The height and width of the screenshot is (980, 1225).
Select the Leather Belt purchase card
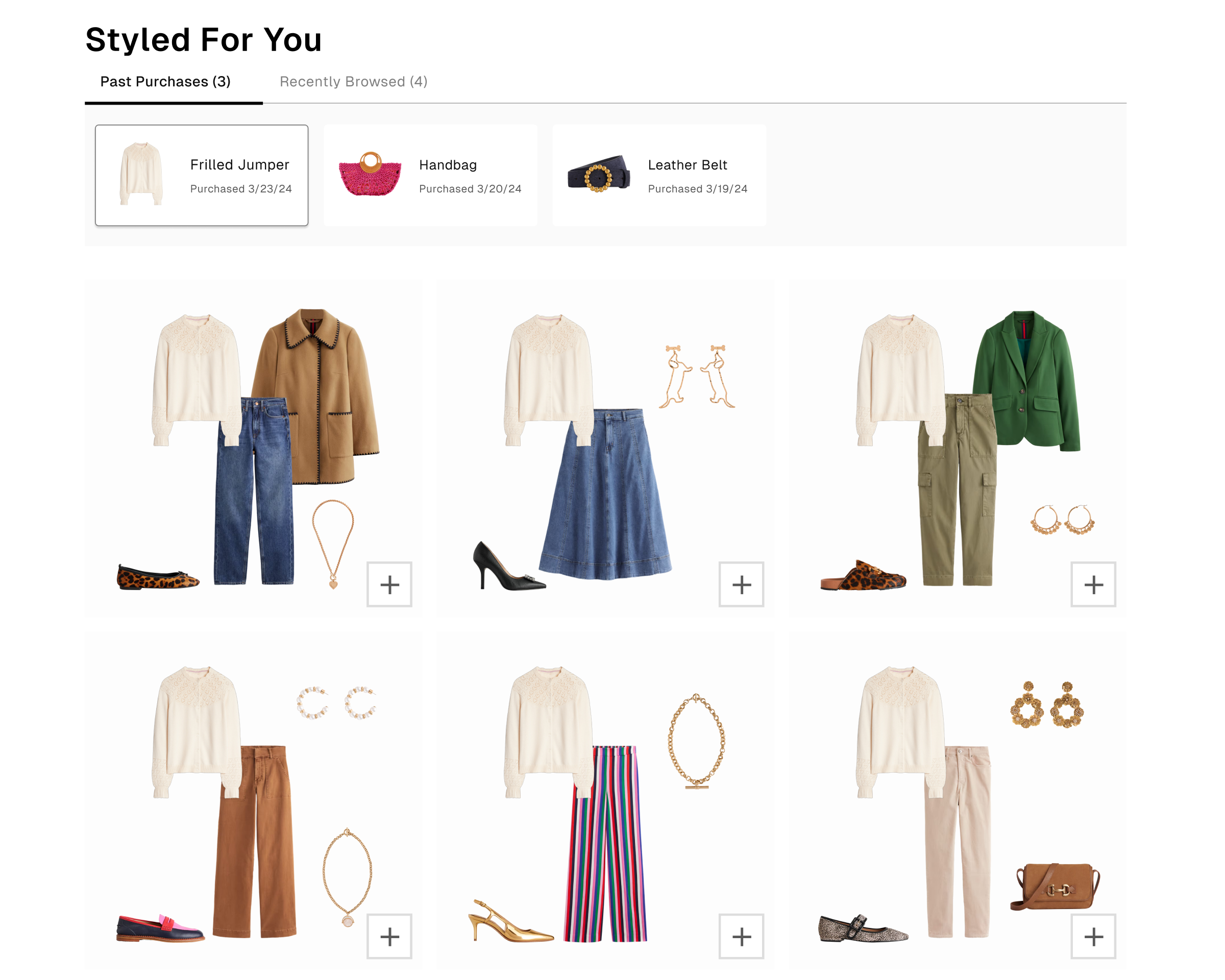pos(659,176)
